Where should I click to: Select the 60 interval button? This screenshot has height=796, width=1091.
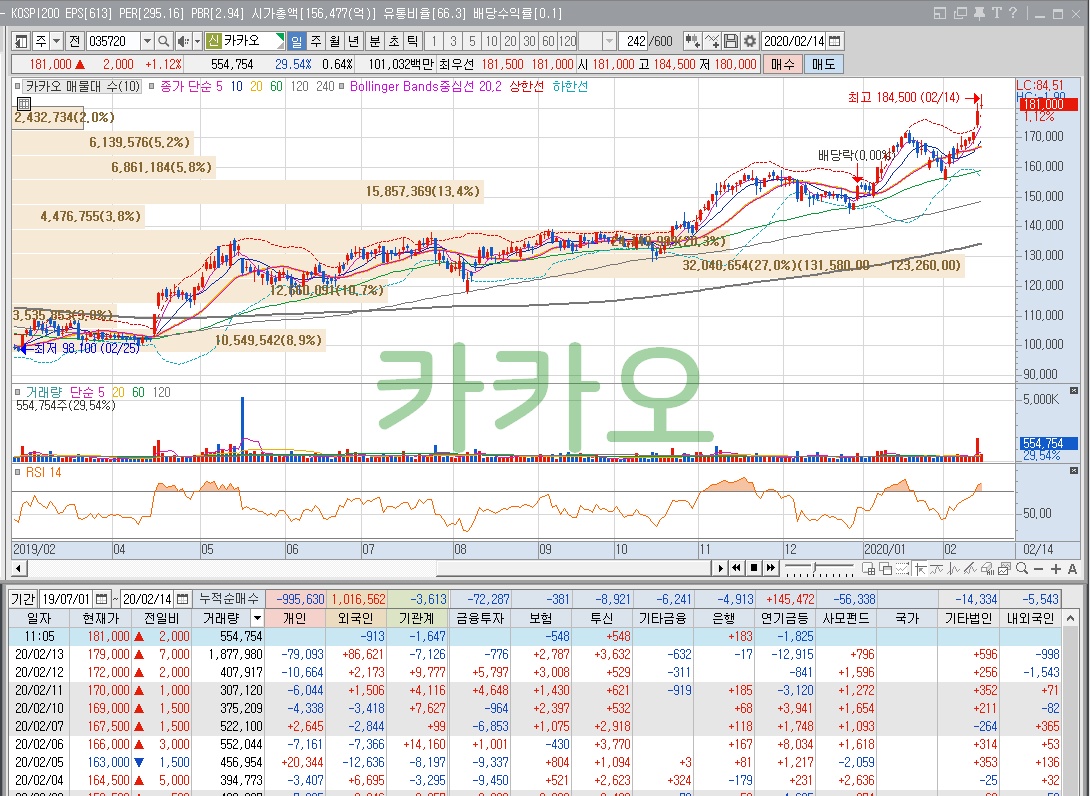click(x=548, y=41)
